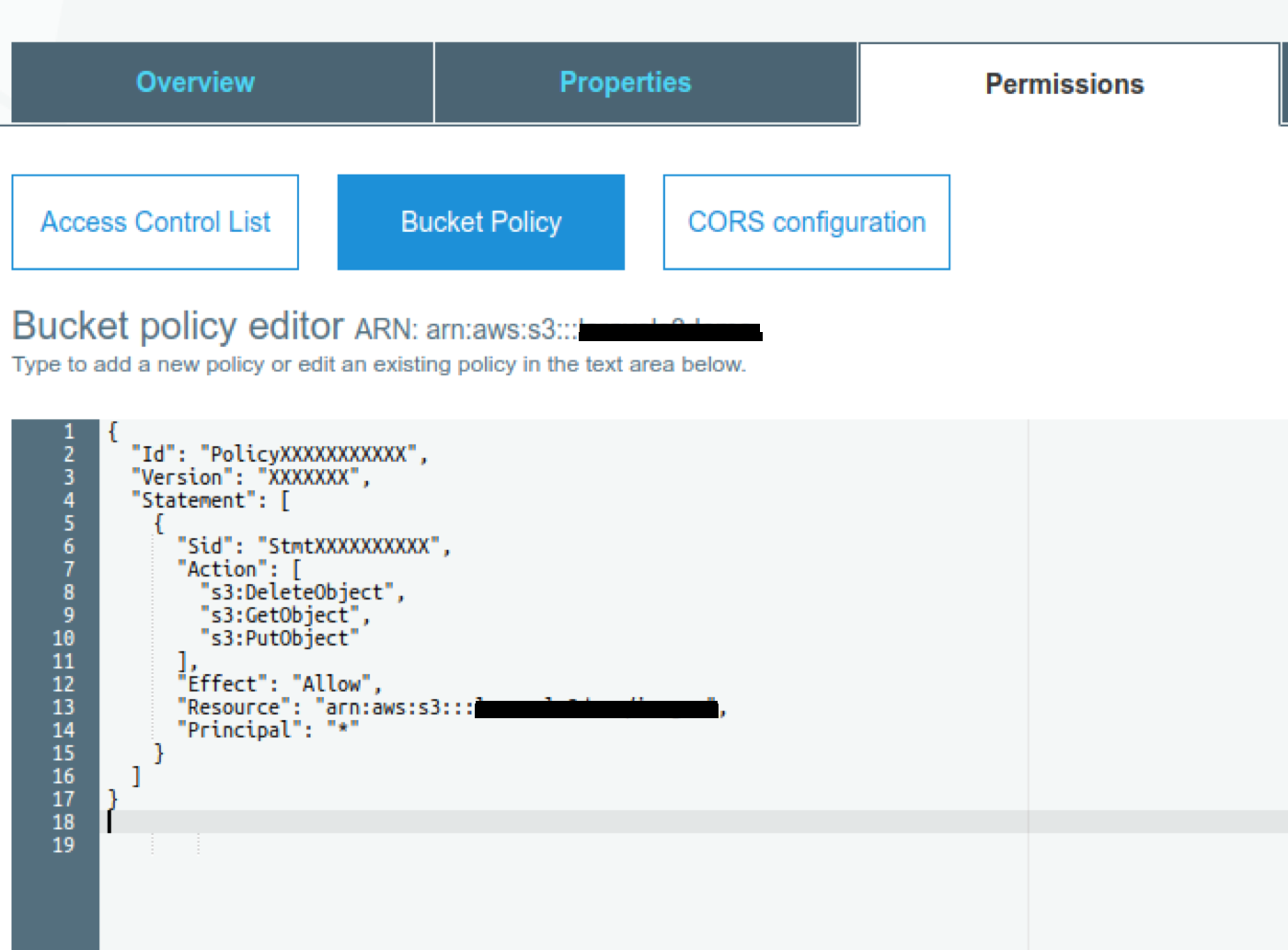Click line number 1 in the editor gutter
1288x950 pixels.
68,431
